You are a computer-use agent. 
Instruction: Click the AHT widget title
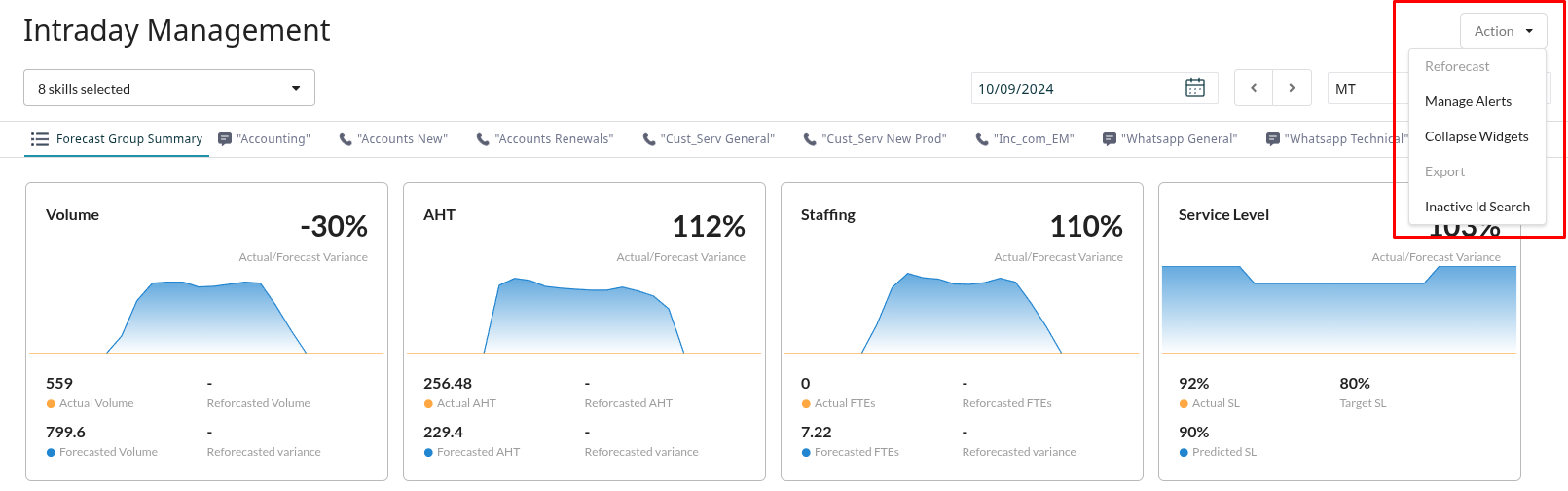439,214
